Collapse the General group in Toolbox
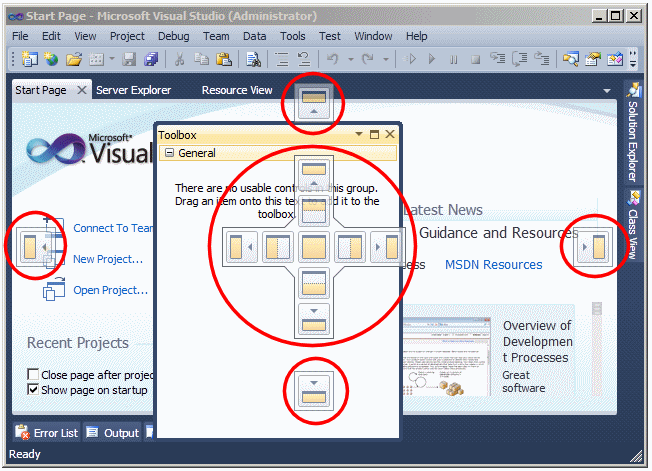The width and height of the screenshot is (652, 471). (x=169, y=153)
